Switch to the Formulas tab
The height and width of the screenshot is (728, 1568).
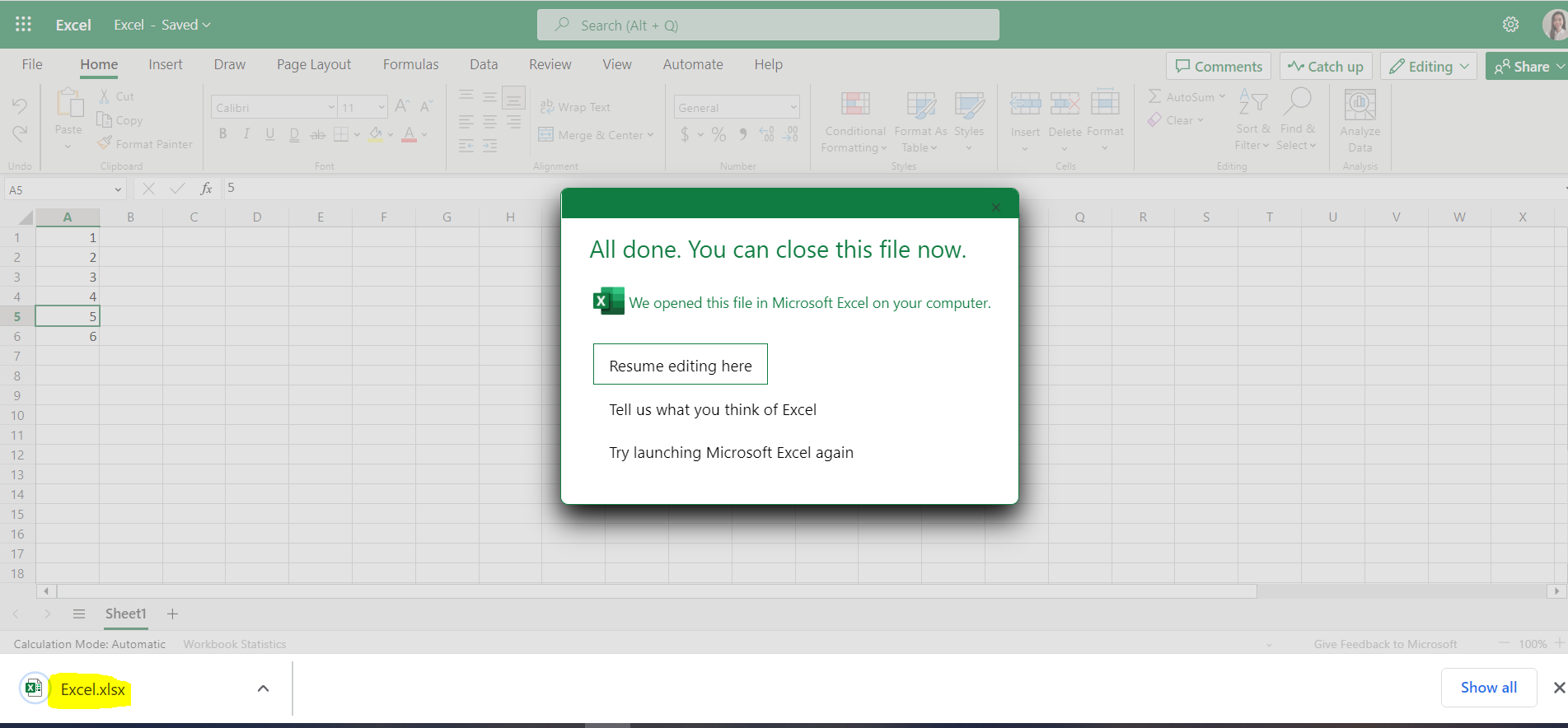(410, 64)
